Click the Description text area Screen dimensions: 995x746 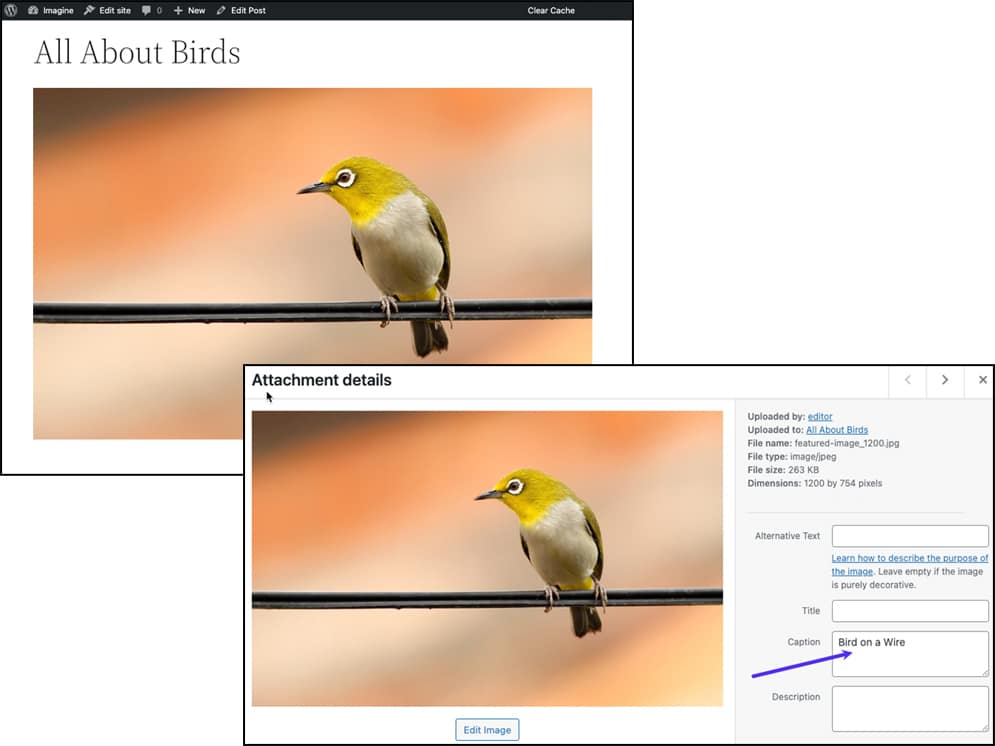click(x=909, y=708)
